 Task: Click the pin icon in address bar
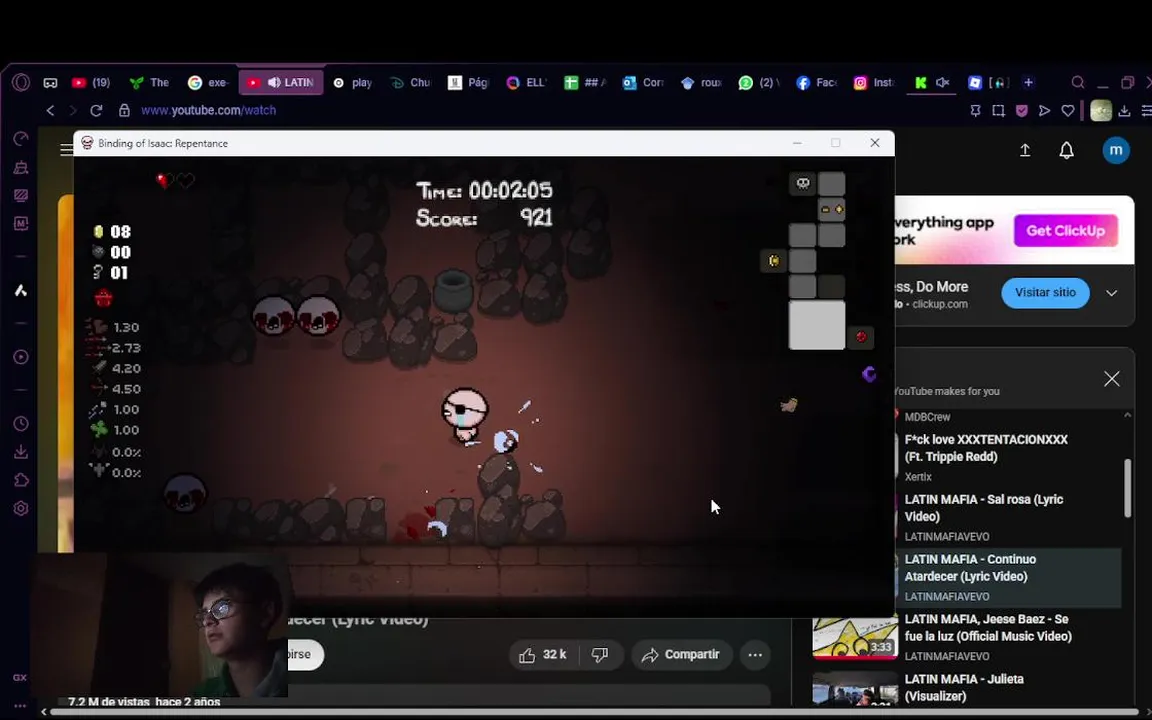[975, 111]
